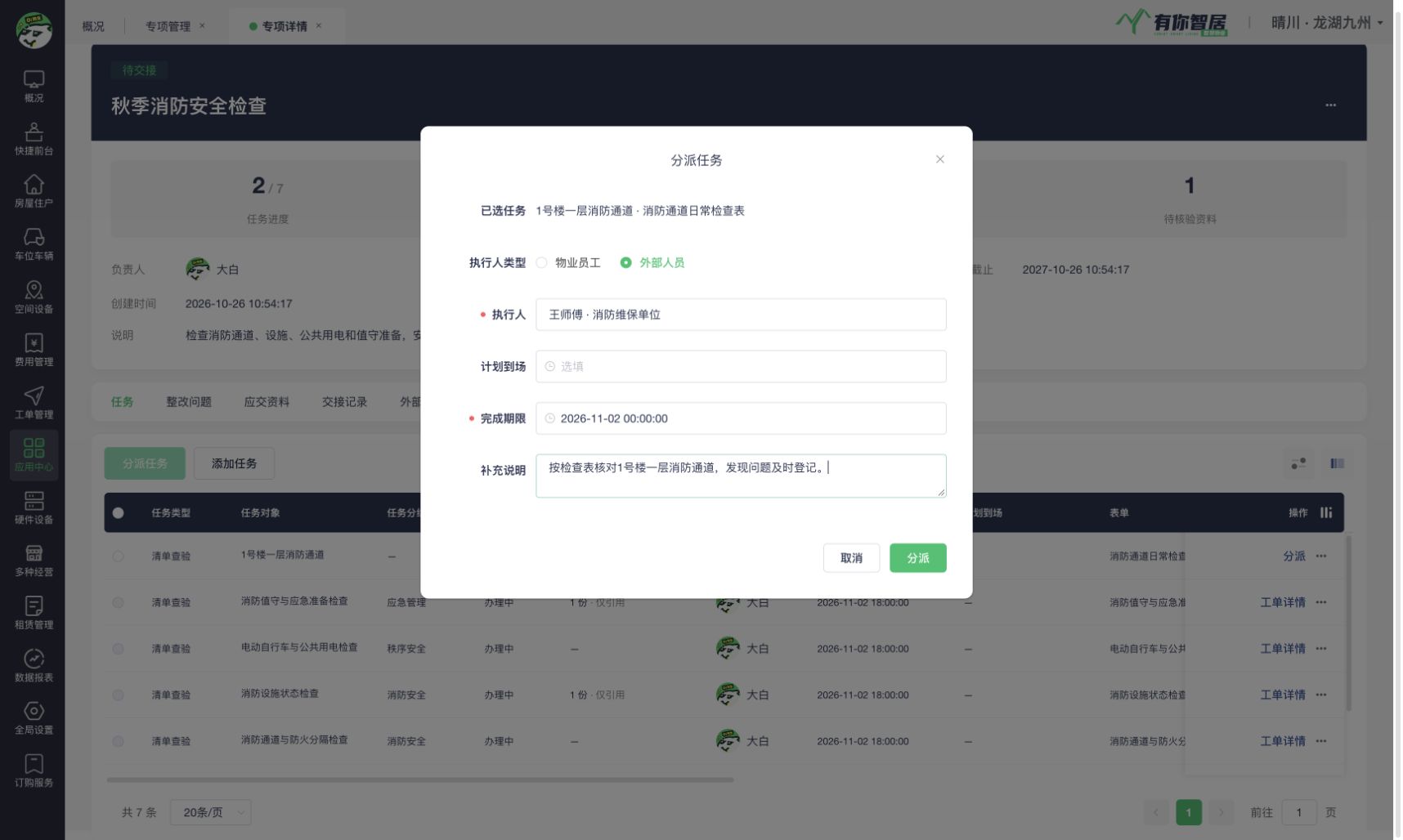The width and height of the screenshot is (1403, 840).
Task: Click in the 补充说明 text area
Action: 741,476
